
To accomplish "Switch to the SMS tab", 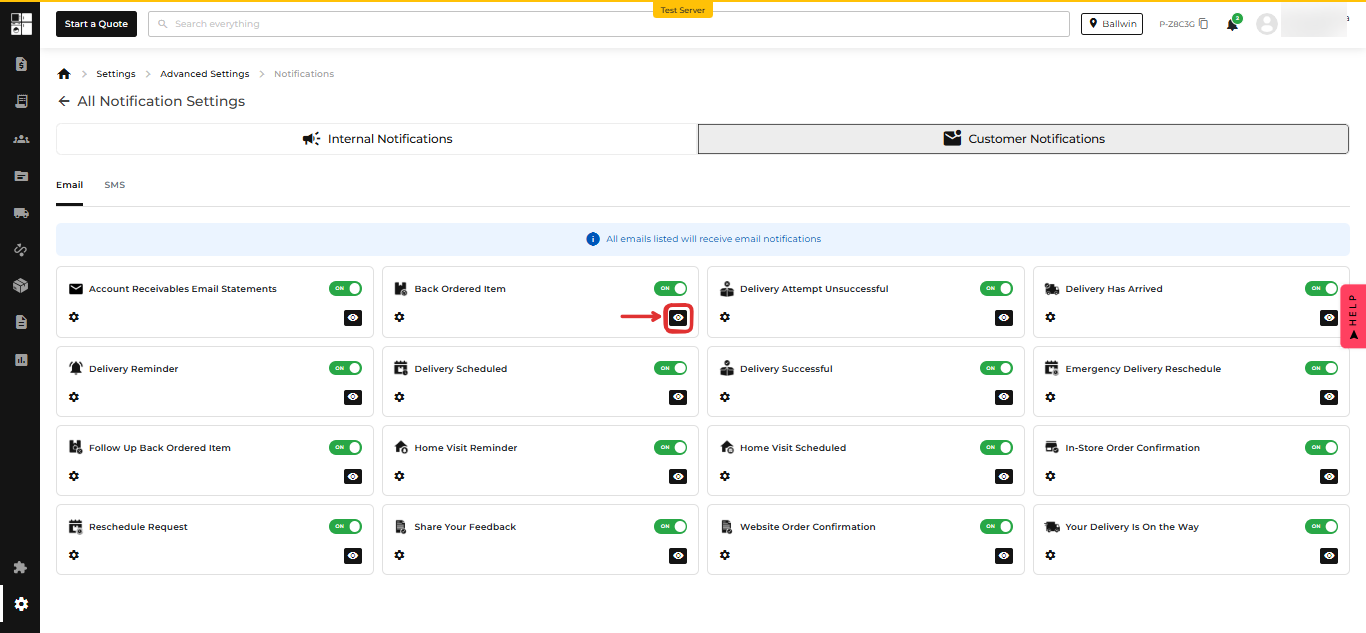I will coord(115,185).
